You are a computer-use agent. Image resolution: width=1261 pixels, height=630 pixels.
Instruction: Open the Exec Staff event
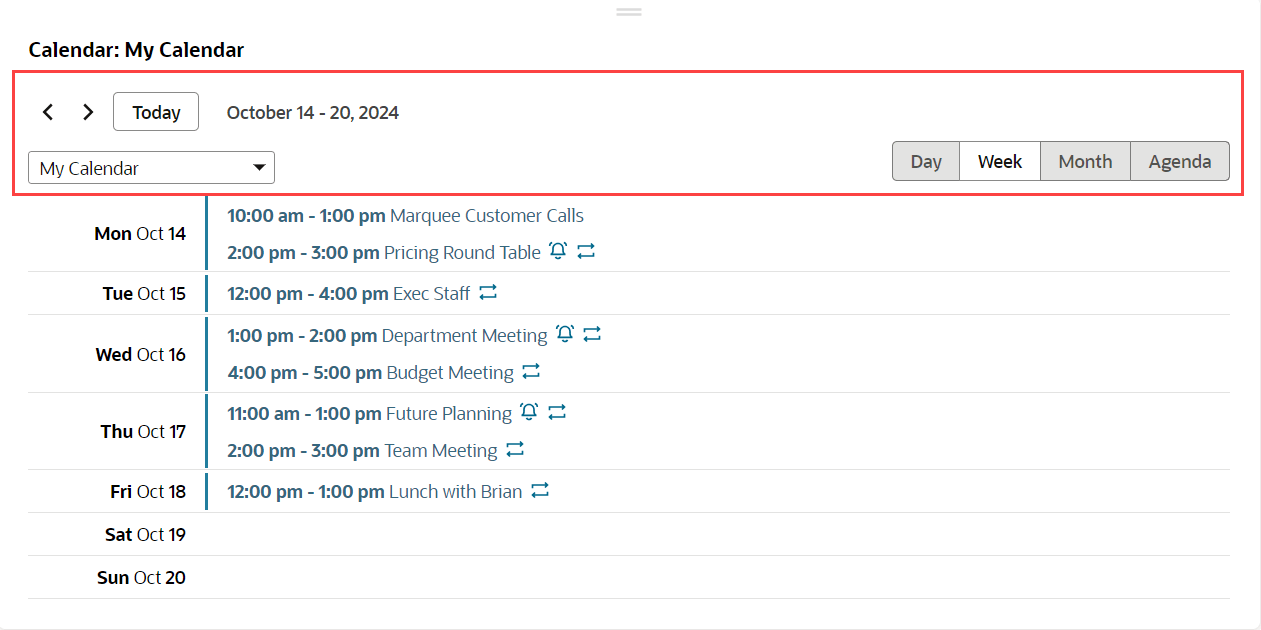(x=349, y=293)
